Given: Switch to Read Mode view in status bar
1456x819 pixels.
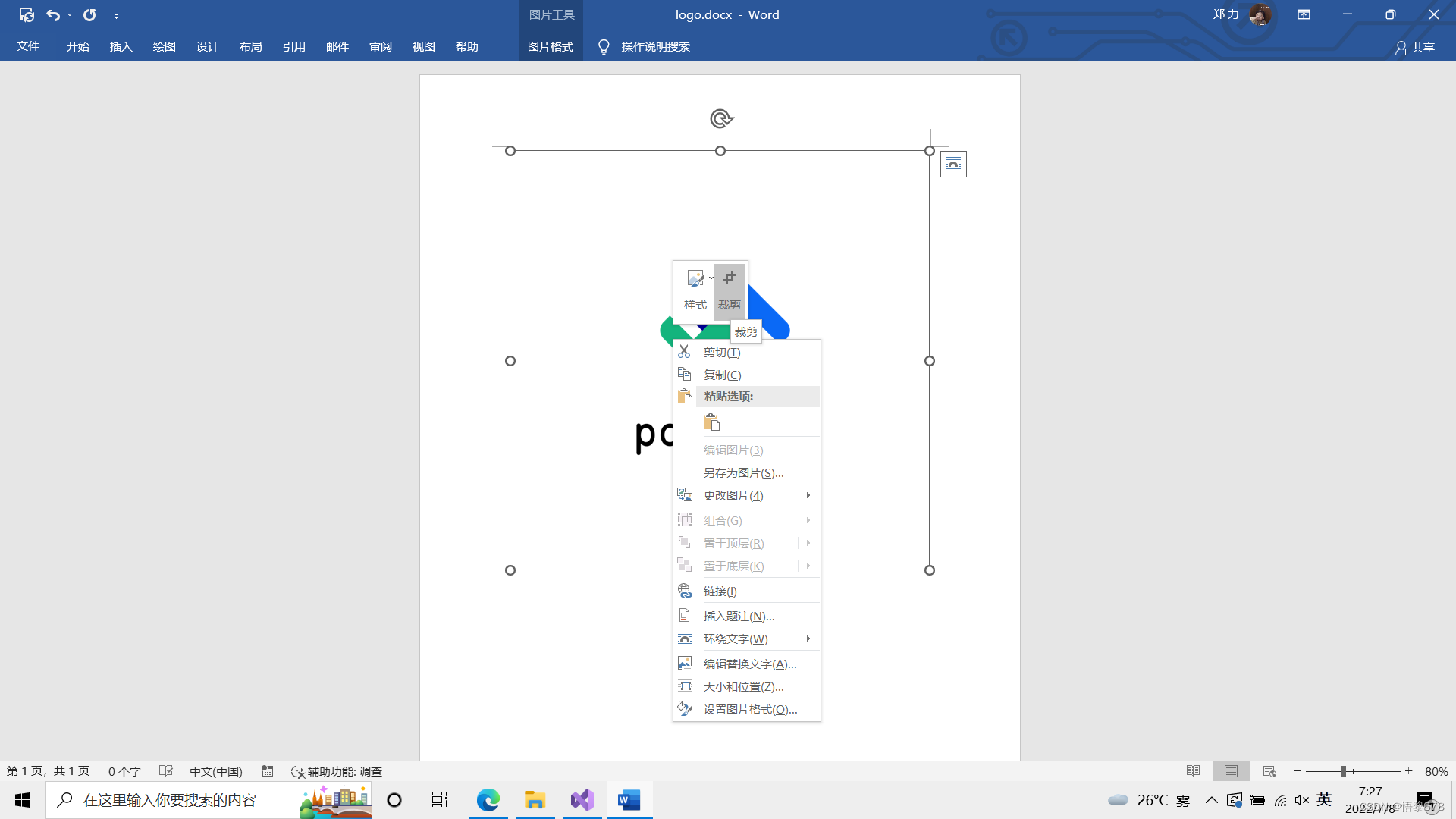Looking at the screenshot, I should pos(1193,771).
